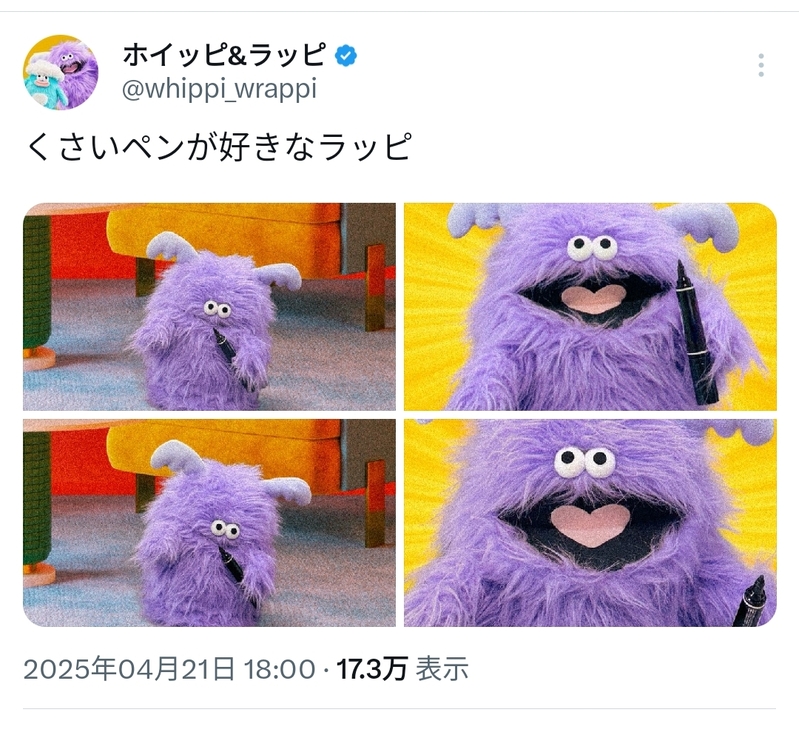Click the 17.3万 表示 view count
This screenshot has width=799, height=732.
(402, 669)
